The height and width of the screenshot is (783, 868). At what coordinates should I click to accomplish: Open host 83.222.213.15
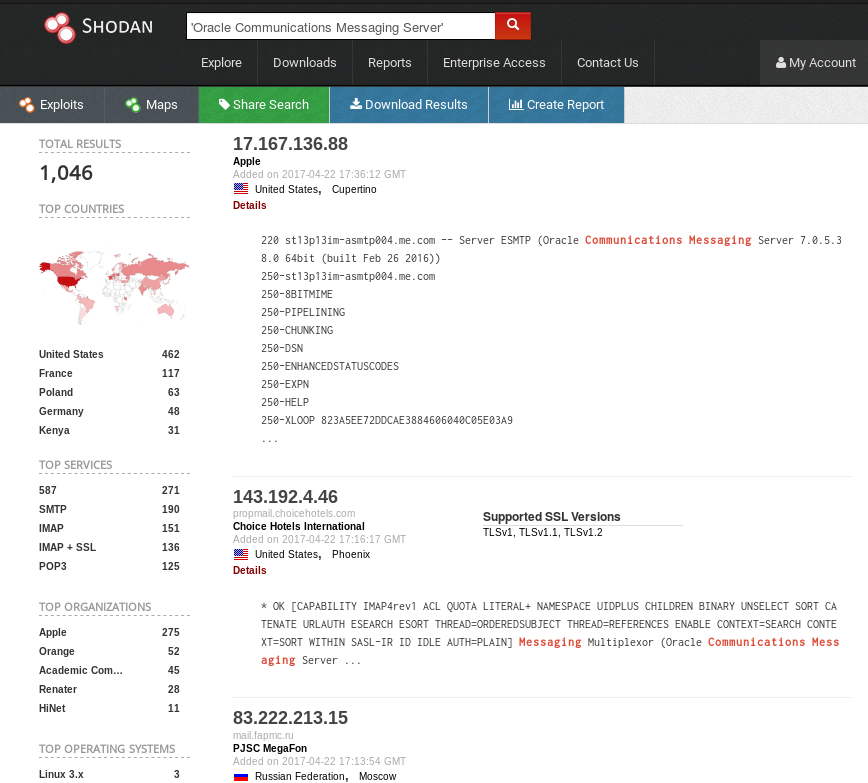tap(290, 718)
